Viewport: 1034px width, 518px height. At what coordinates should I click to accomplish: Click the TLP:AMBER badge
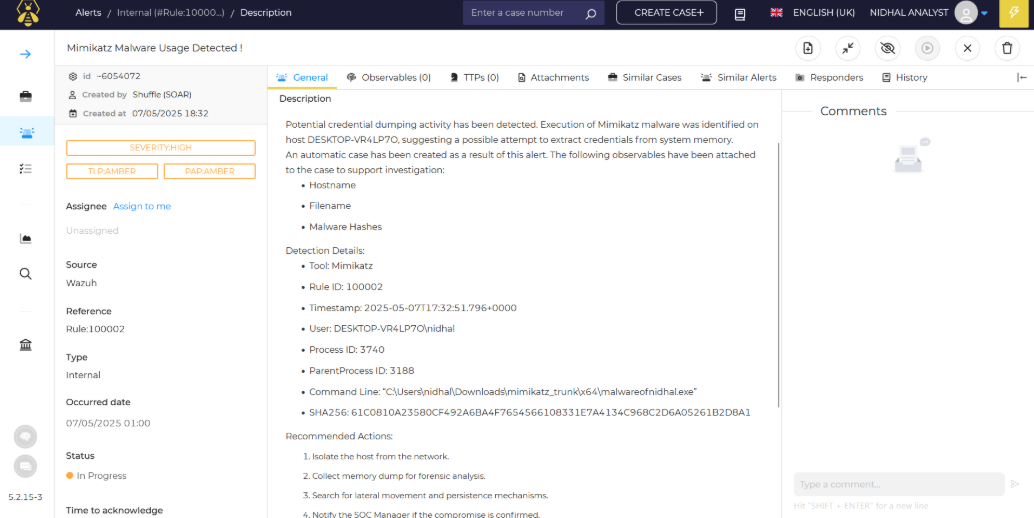tap(112, 171)
